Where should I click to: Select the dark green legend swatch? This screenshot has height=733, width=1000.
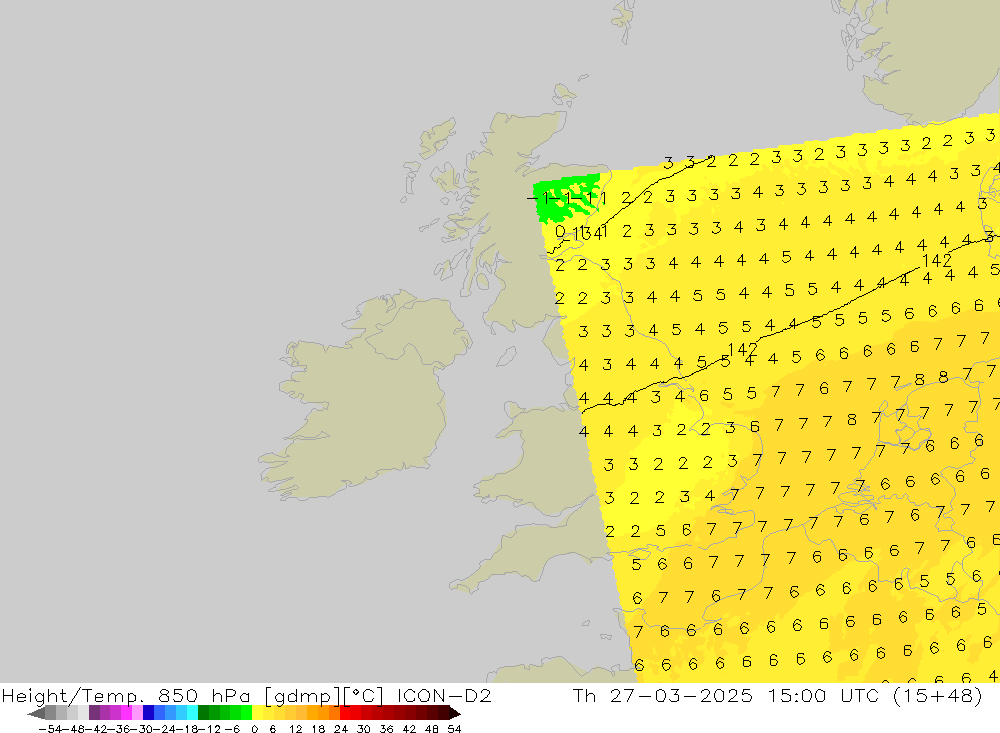click(x=203, y=713)
